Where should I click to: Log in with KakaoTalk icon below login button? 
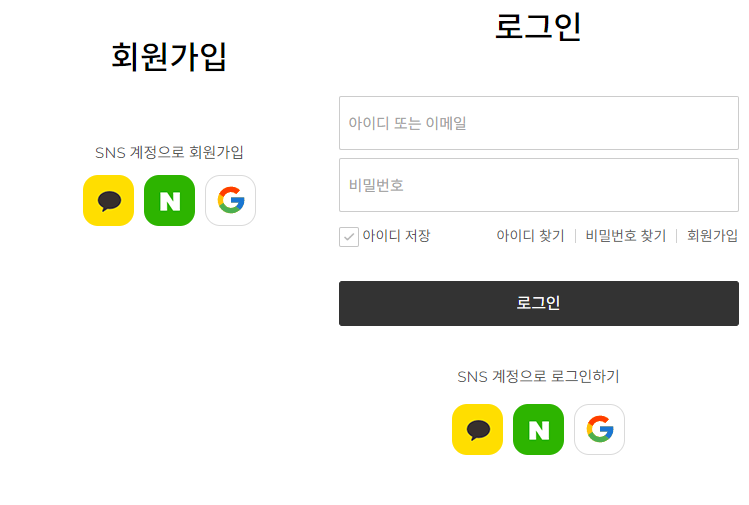tap(477, 430)
